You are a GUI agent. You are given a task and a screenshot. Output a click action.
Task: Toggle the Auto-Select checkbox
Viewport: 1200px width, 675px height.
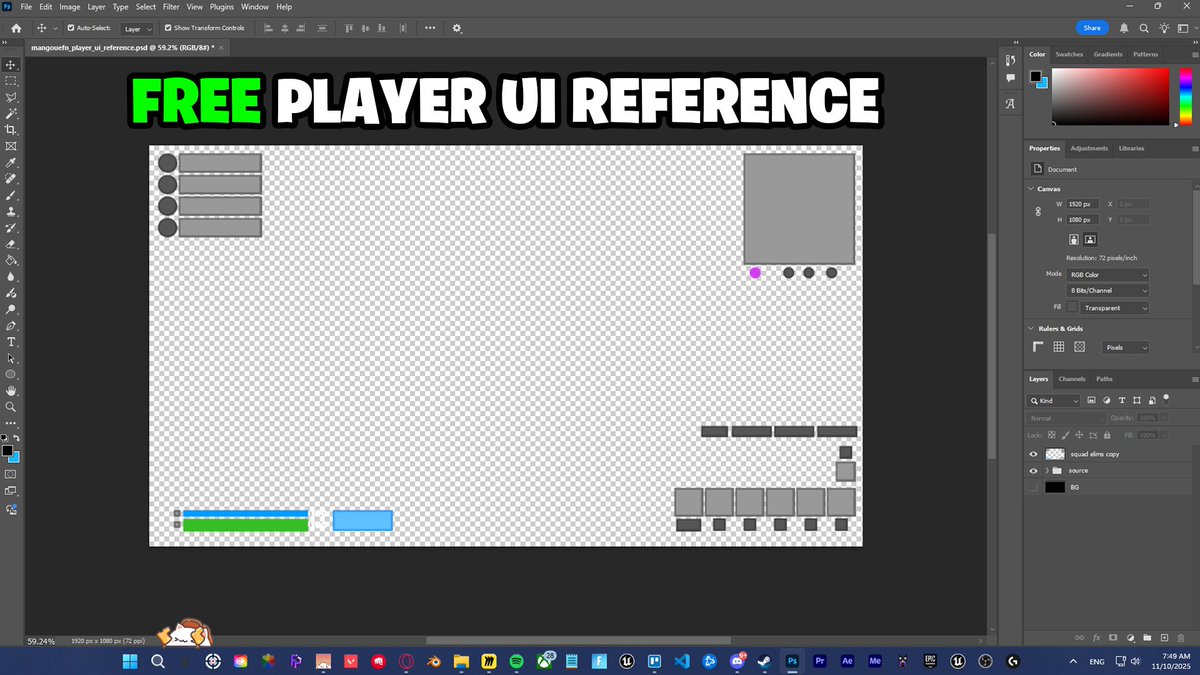[x=70, y=28]
